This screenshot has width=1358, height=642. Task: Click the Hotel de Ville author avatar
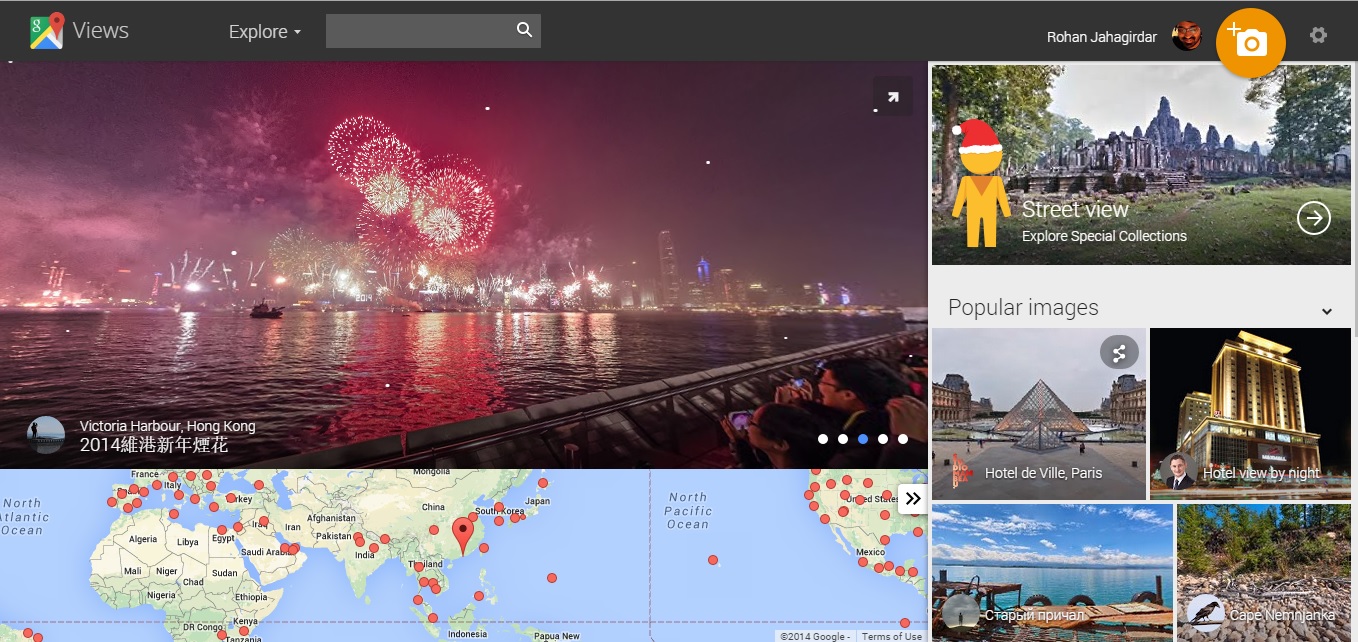961,471
